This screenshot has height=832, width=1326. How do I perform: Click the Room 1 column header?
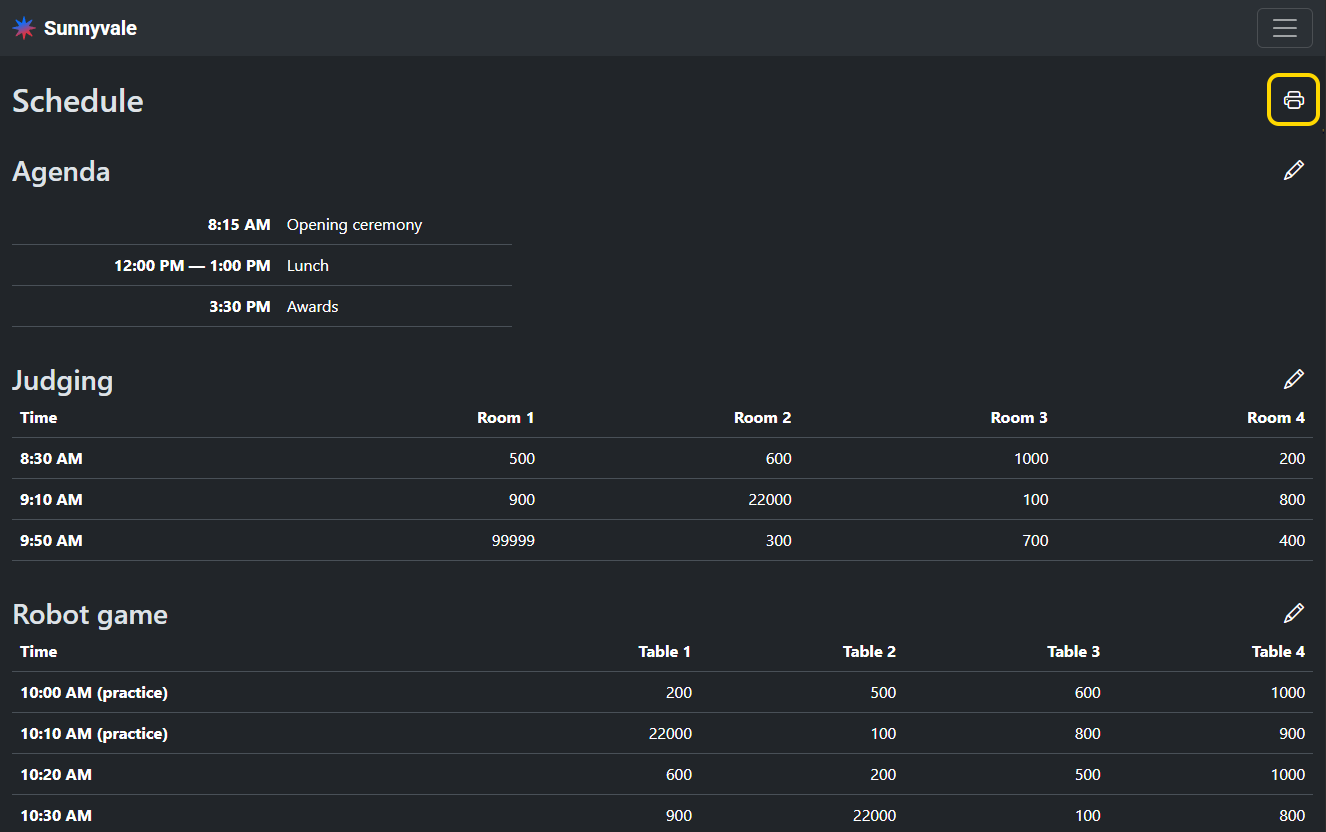tap(505, 418)
